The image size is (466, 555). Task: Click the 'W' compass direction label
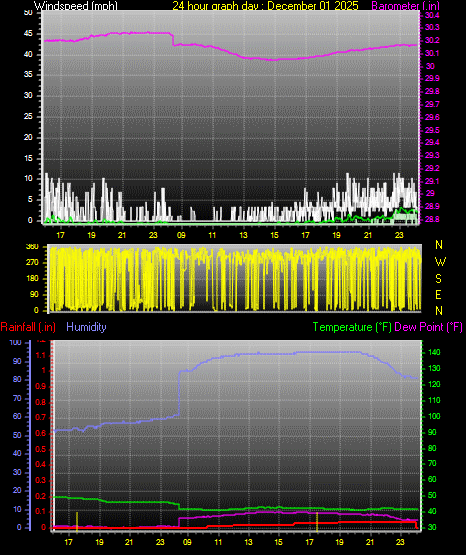tap(440, 262)
